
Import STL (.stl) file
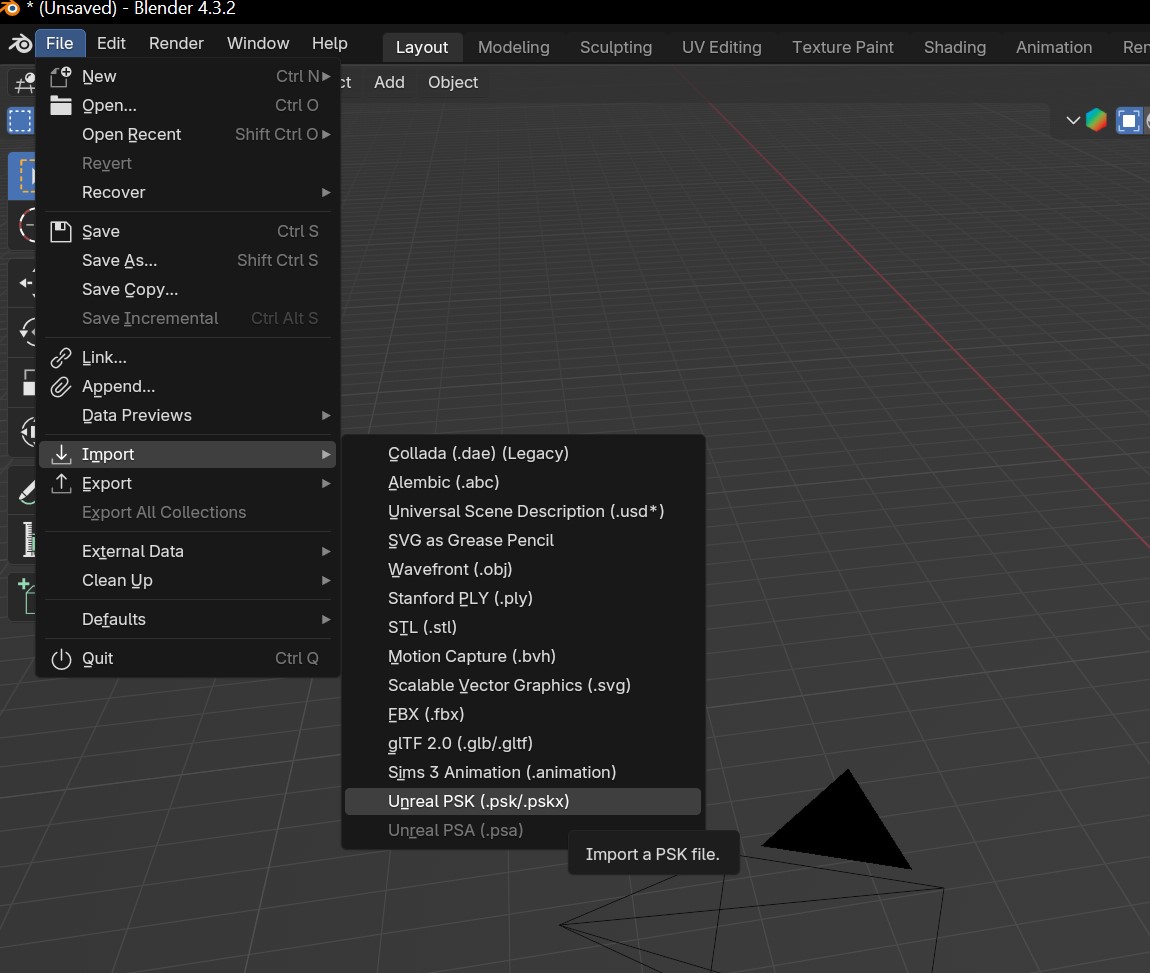point(523,628)
